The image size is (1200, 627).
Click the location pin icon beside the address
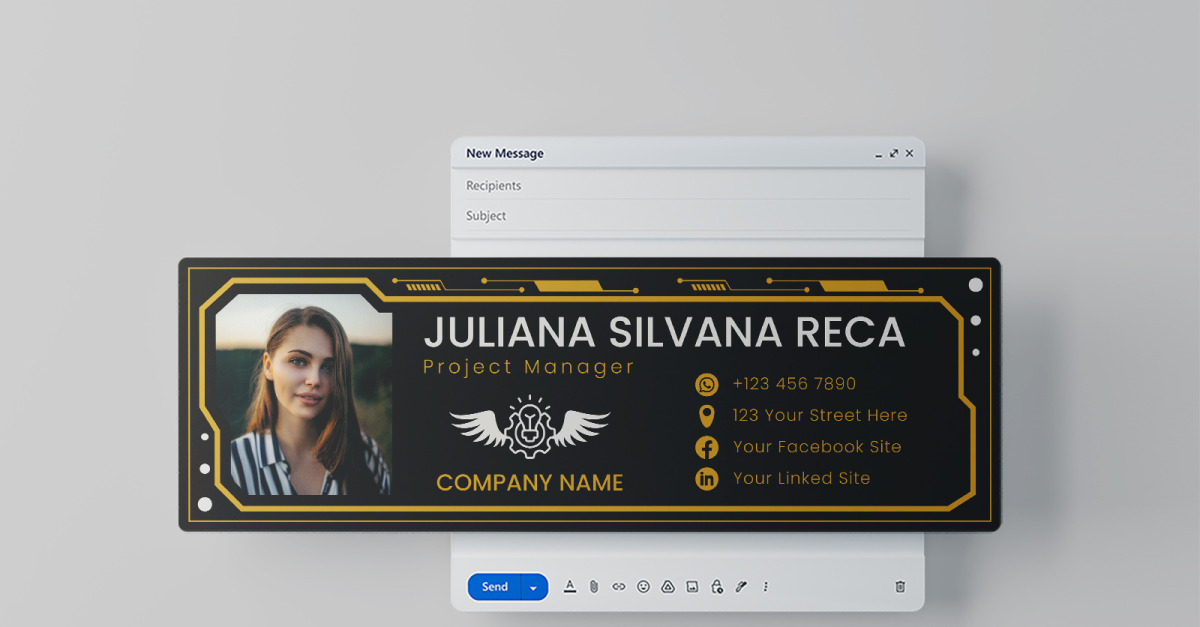point(706,415)
